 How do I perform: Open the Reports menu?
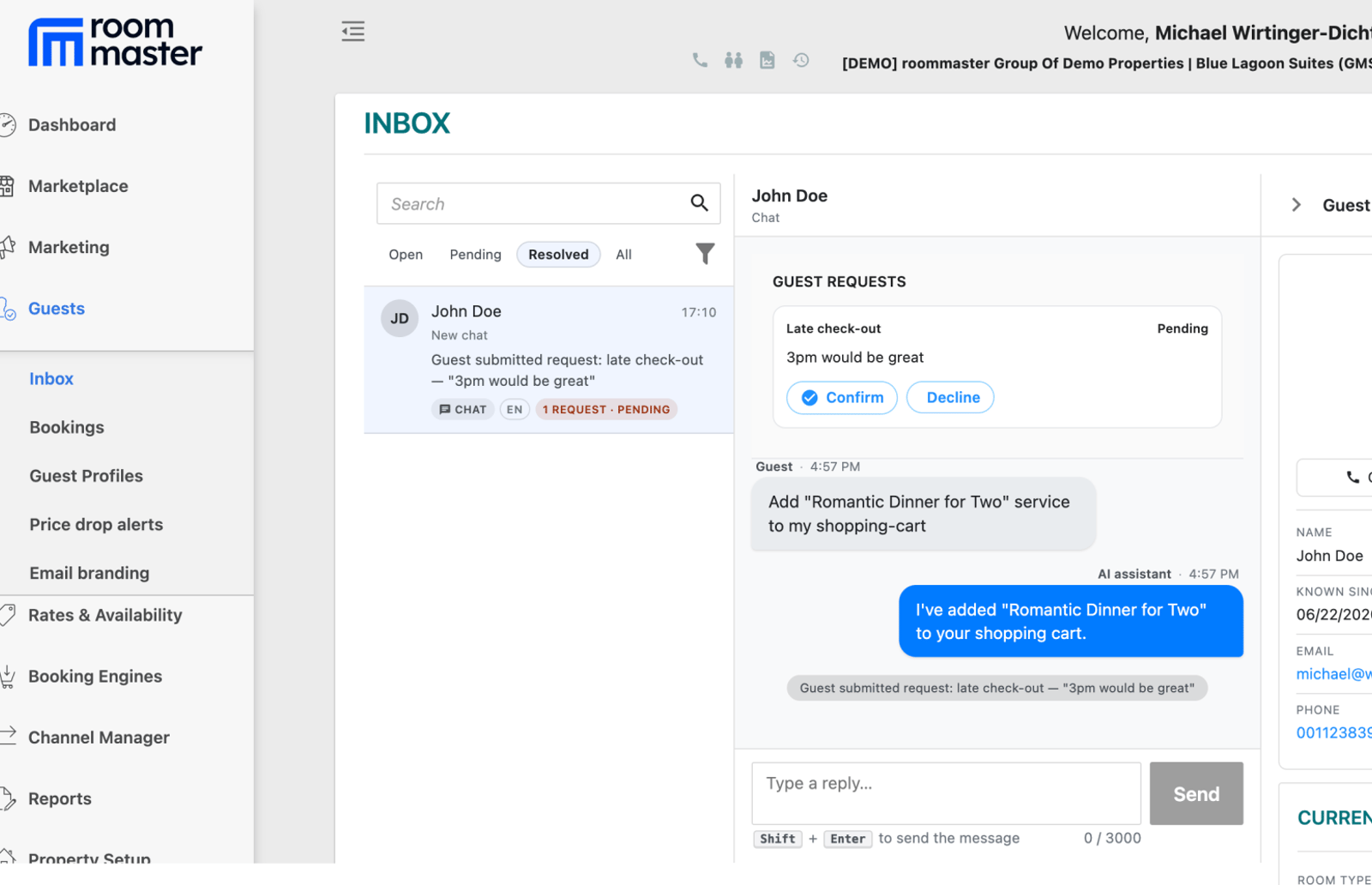tap(60, 799)
